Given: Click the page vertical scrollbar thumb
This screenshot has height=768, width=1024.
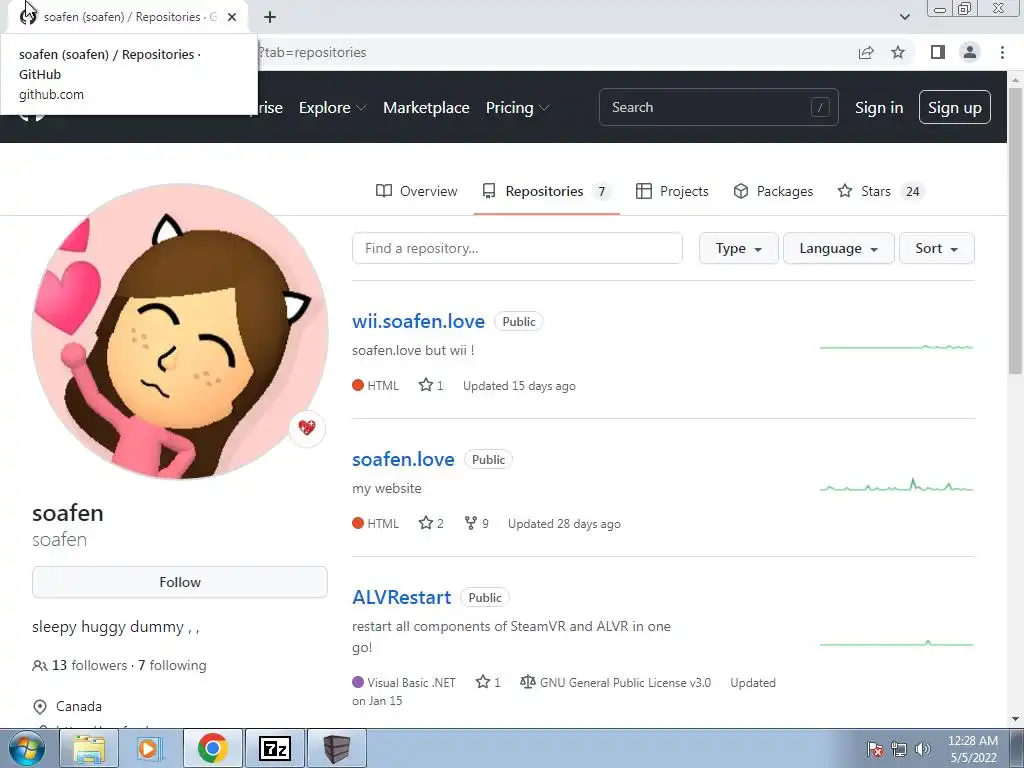Looking at the screenshot, I should tap(1015, 230).
